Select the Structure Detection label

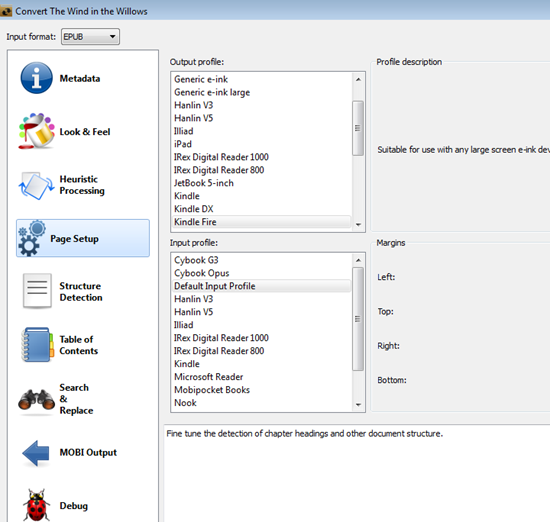(81, 292)
